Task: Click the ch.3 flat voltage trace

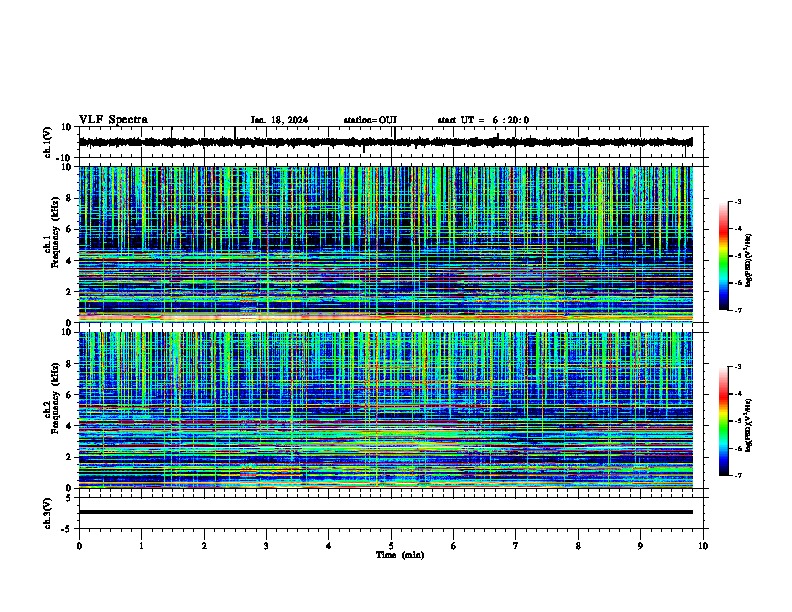Action: (385, 512)
